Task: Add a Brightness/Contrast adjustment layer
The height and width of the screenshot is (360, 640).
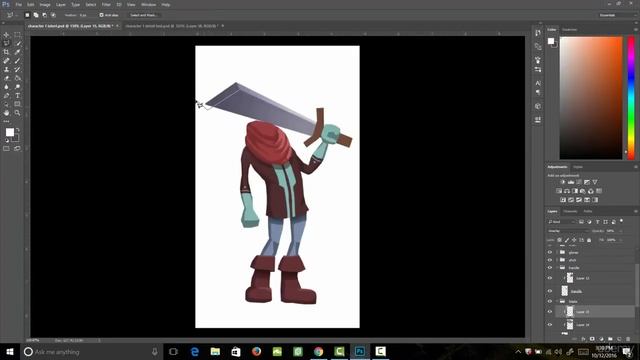Action: click(x=562, y=182)
